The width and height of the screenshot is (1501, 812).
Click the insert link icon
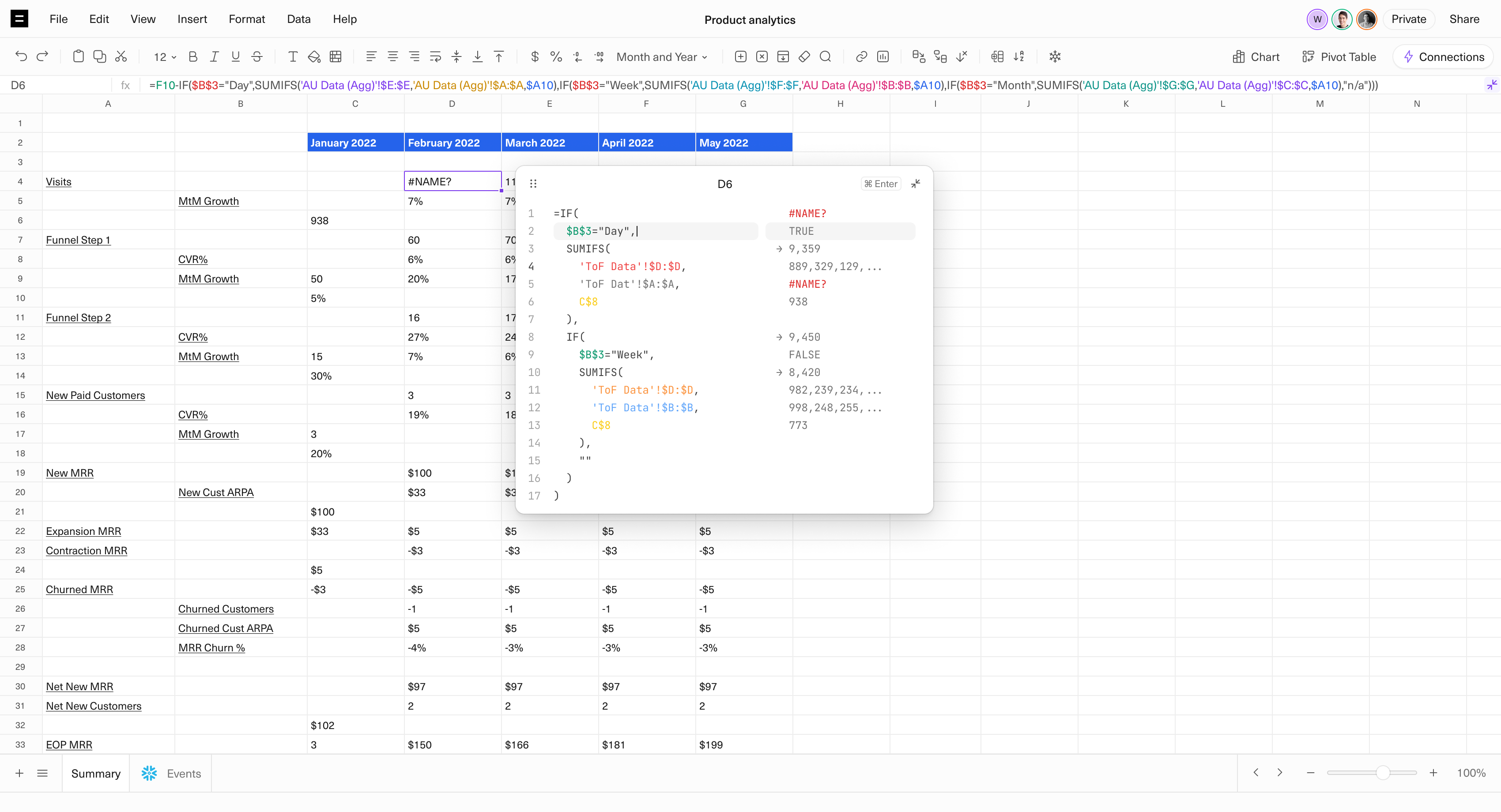(x=861, y=56)
